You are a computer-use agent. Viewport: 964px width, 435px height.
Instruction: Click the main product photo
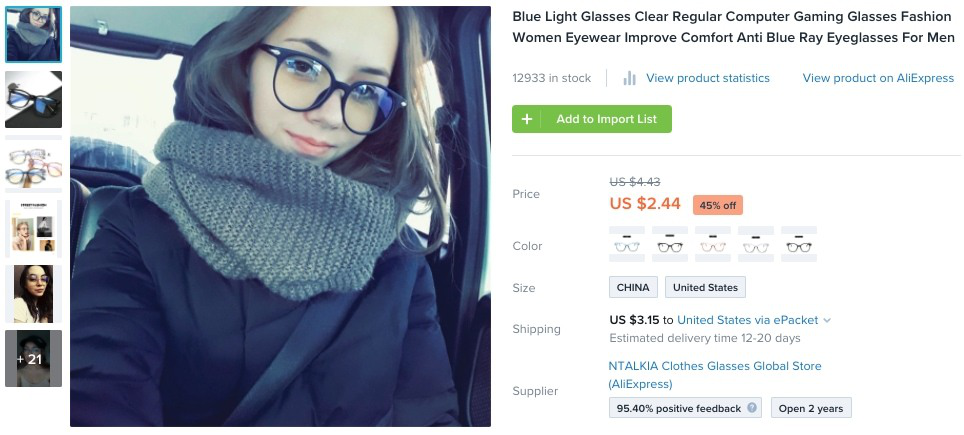click(x=280, y=216)
